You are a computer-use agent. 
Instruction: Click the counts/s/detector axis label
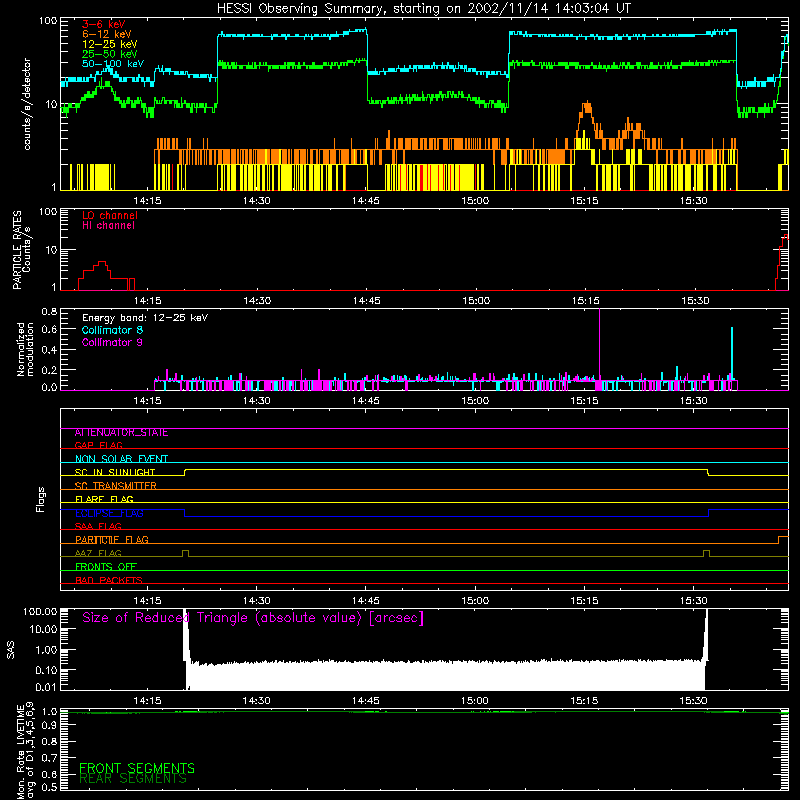point(27,104)
